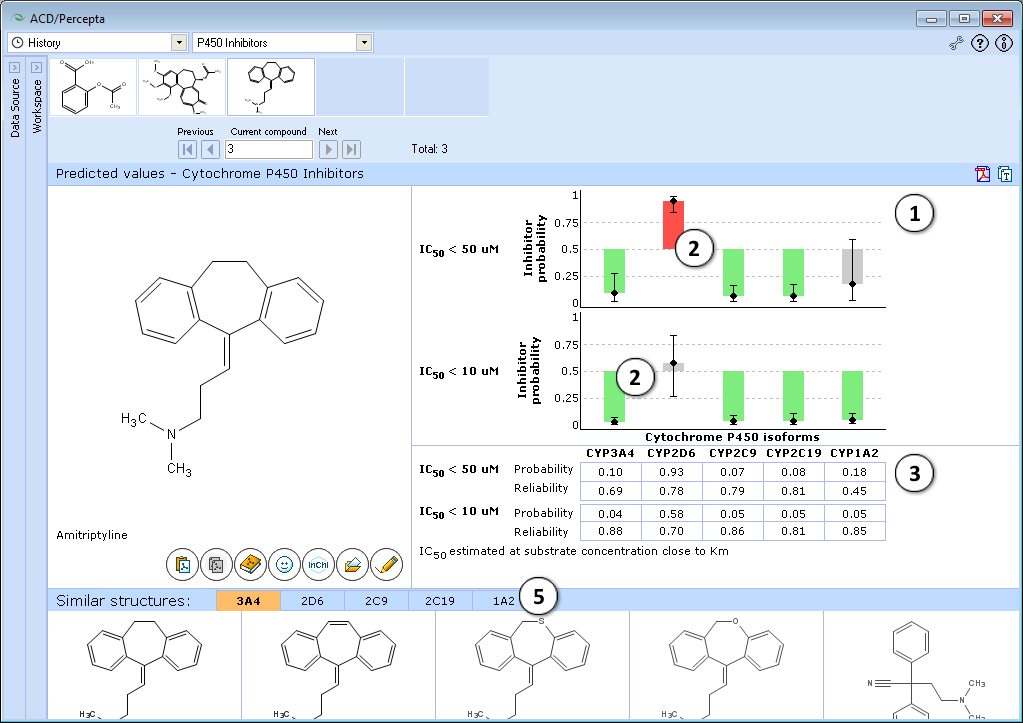1023x723 pixels.
Task: Click the main amitriptyline structure drawing
Action: point(229,368)
